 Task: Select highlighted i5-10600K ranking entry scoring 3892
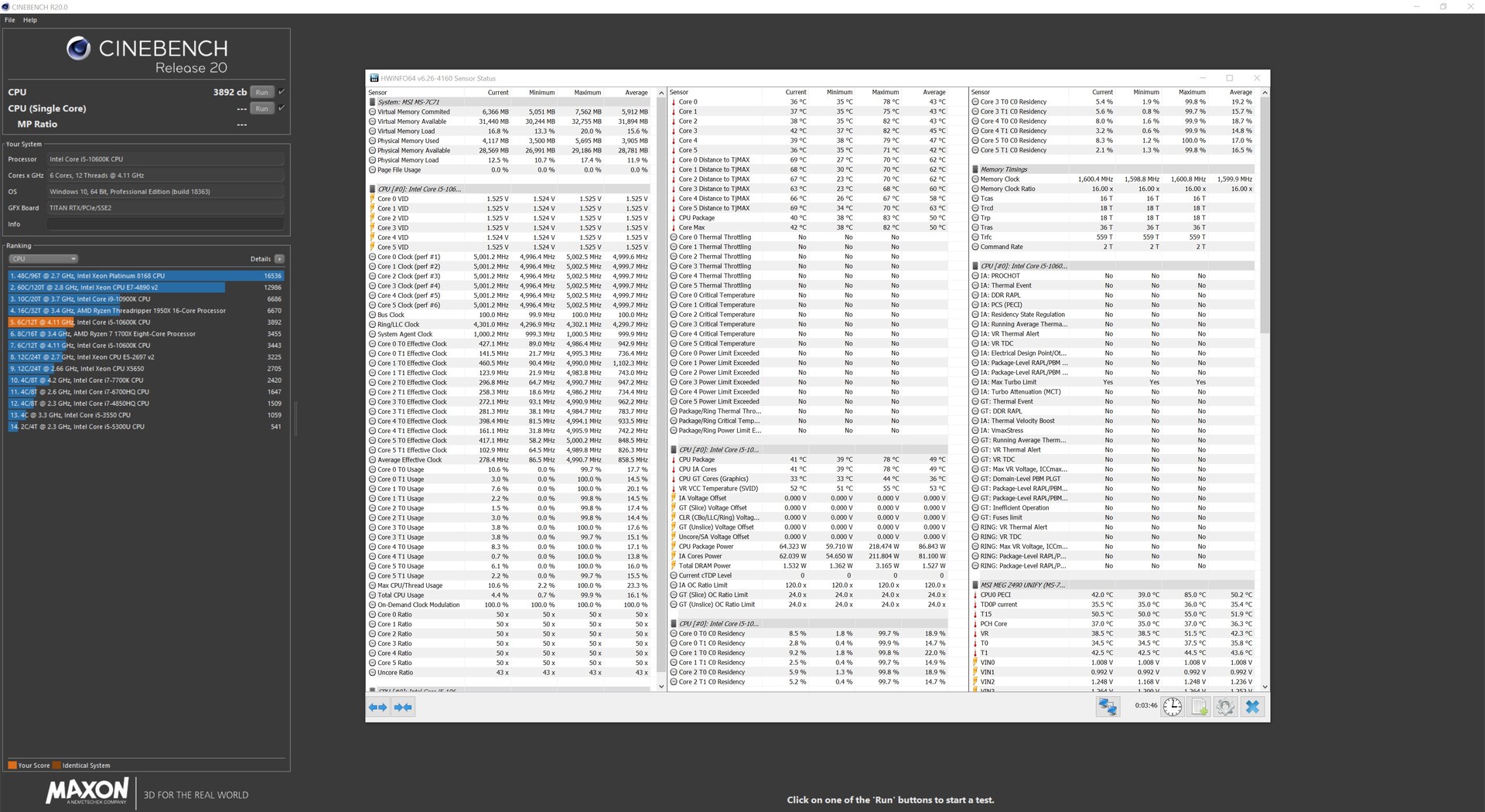146,322
